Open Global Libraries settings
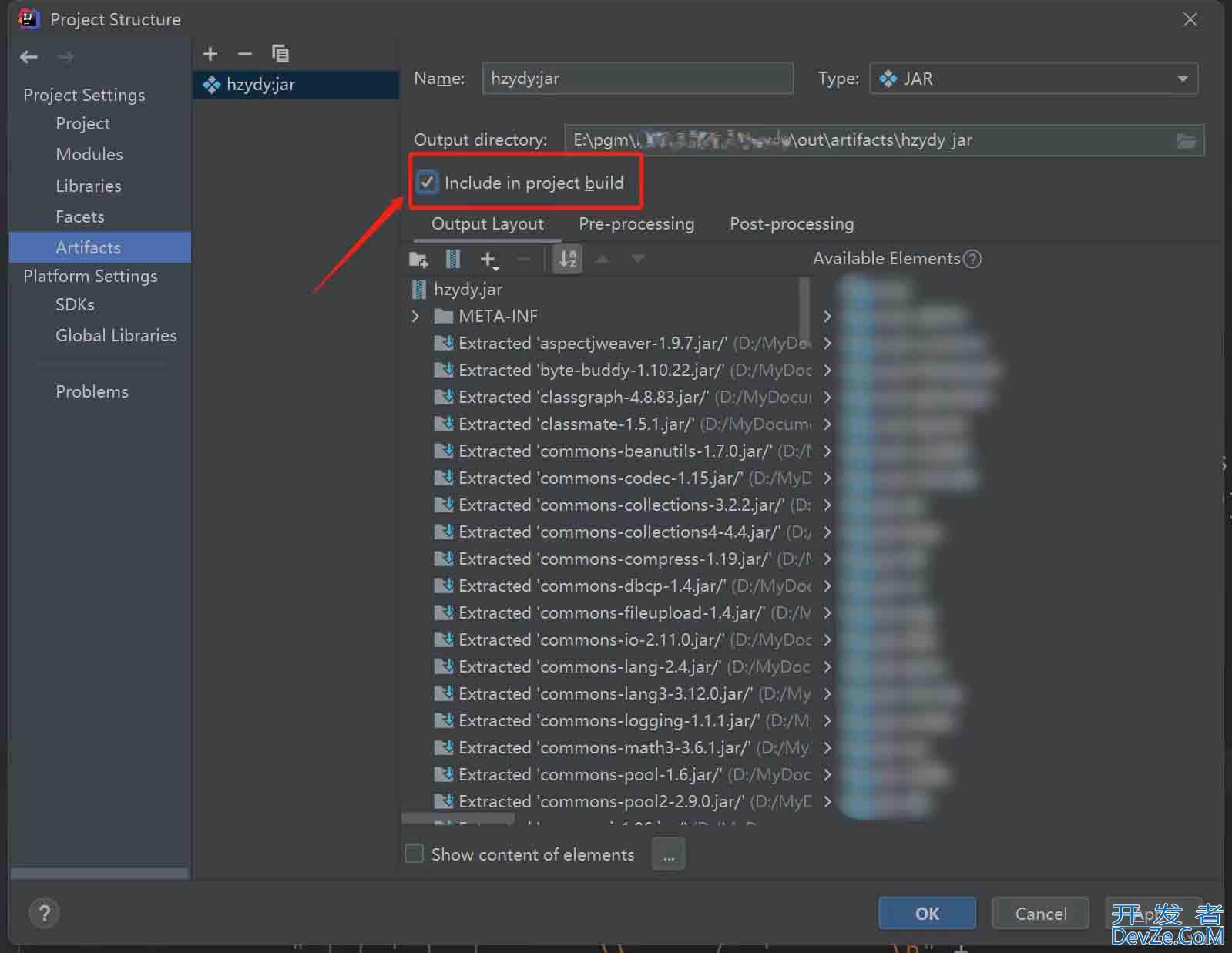Viewport: 1232px width, 953px height. tap(116, 336)
